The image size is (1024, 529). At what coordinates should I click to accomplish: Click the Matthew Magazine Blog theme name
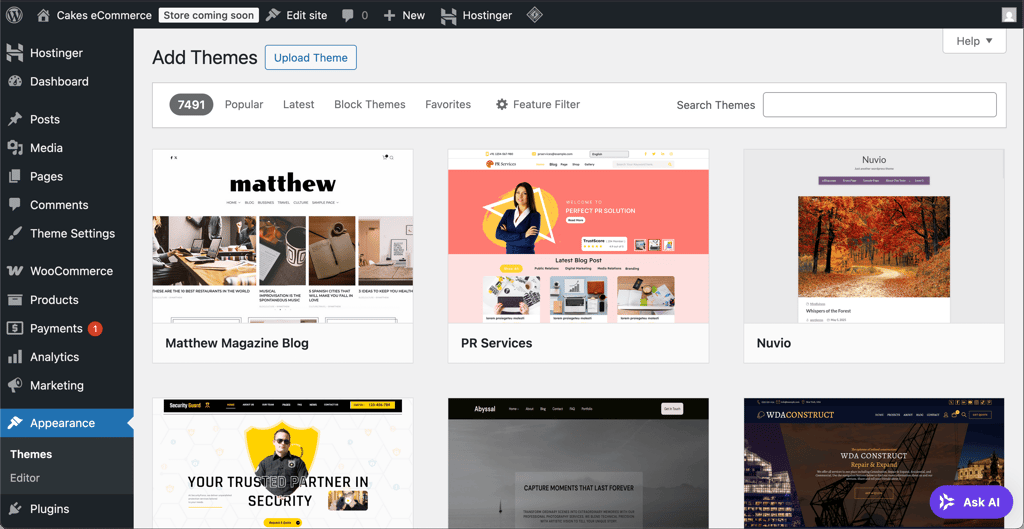(x=237, y=343)
